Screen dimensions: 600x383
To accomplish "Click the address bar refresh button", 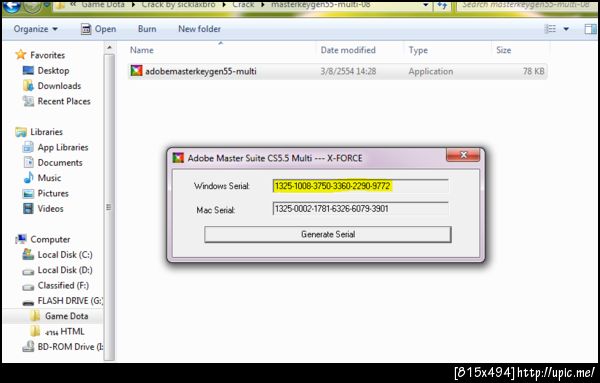I will (442, 5).
